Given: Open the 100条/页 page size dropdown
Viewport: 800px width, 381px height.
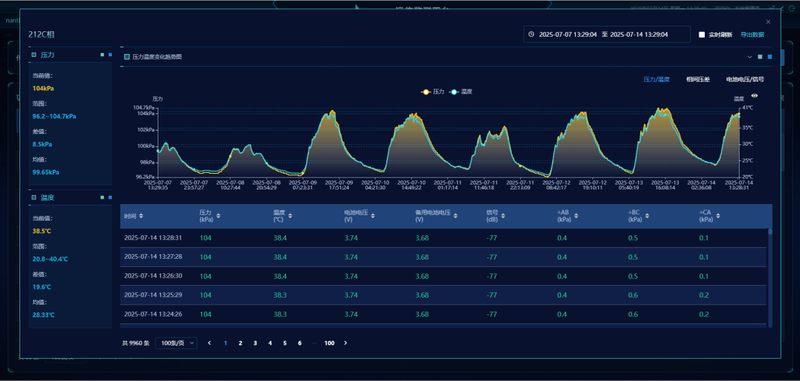Looking at the screenshot, I should [x=176, y=343].
